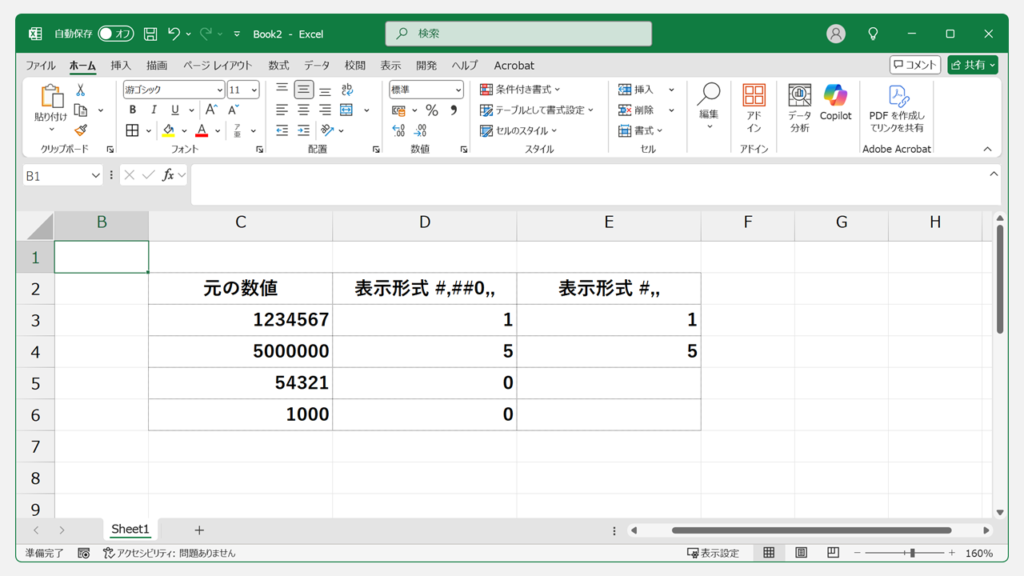Open the font name dropdown

(x=220, y=90)
